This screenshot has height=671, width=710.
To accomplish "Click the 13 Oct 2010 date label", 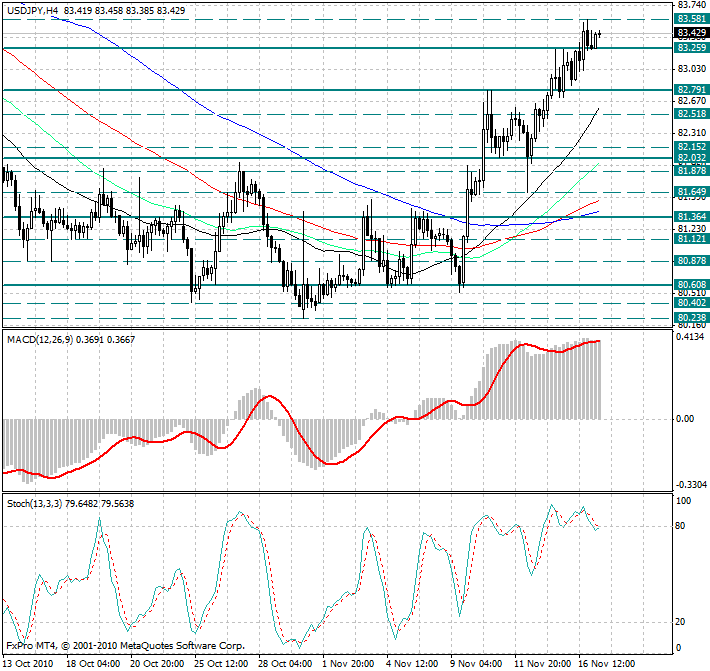I will click(28, 664).
